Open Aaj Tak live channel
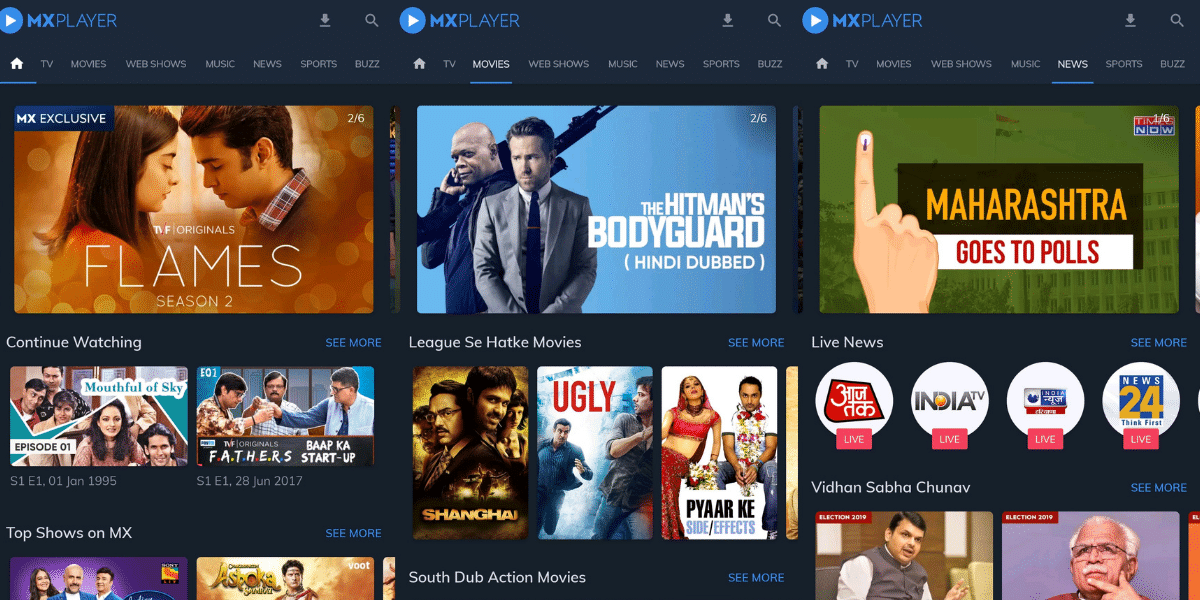Viewport: 1200px width, 600px height. click(x=854, y=401)
